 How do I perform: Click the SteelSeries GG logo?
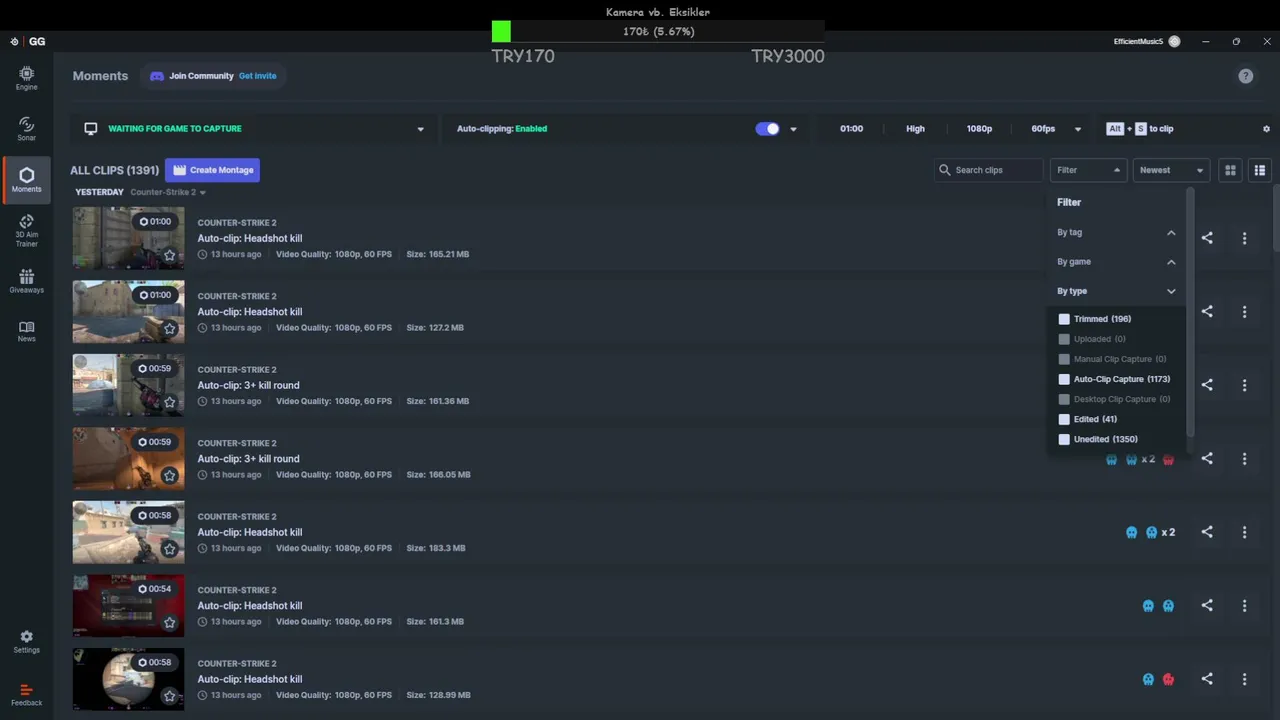pyautogui.click(x=28, y=41)
